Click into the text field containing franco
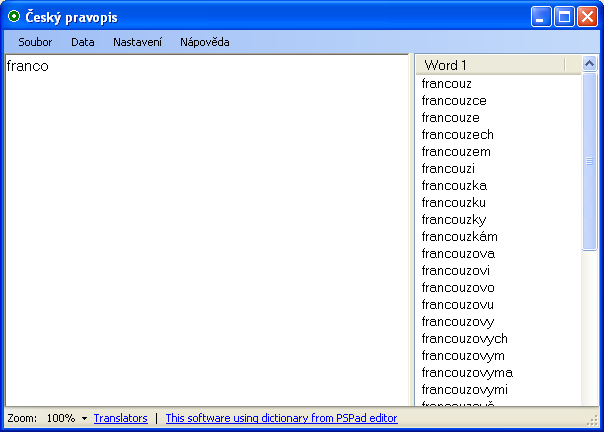 coord(208,230)
